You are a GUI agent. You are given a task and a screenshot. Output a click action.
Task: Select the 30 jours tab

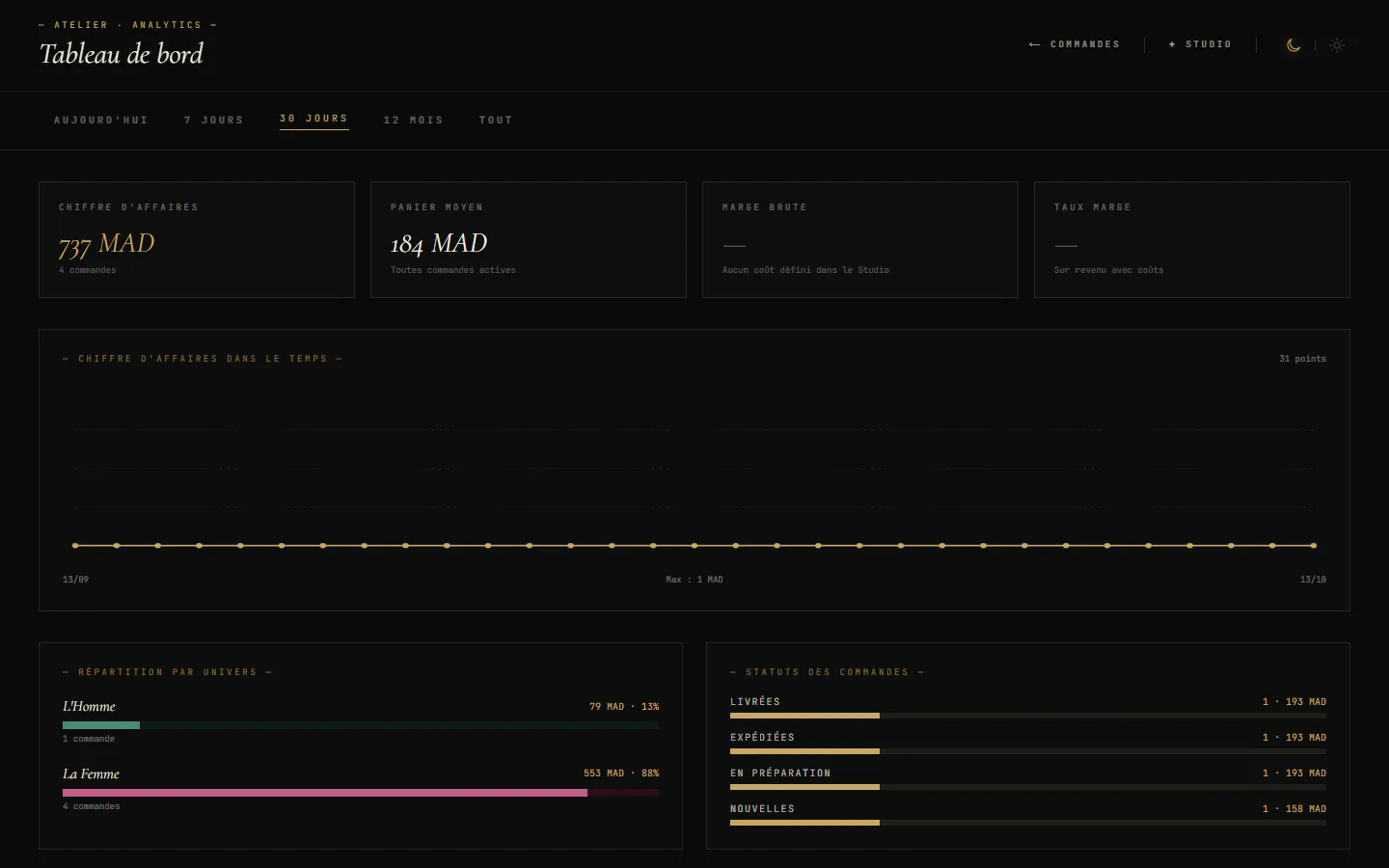[x=314, y=119]
